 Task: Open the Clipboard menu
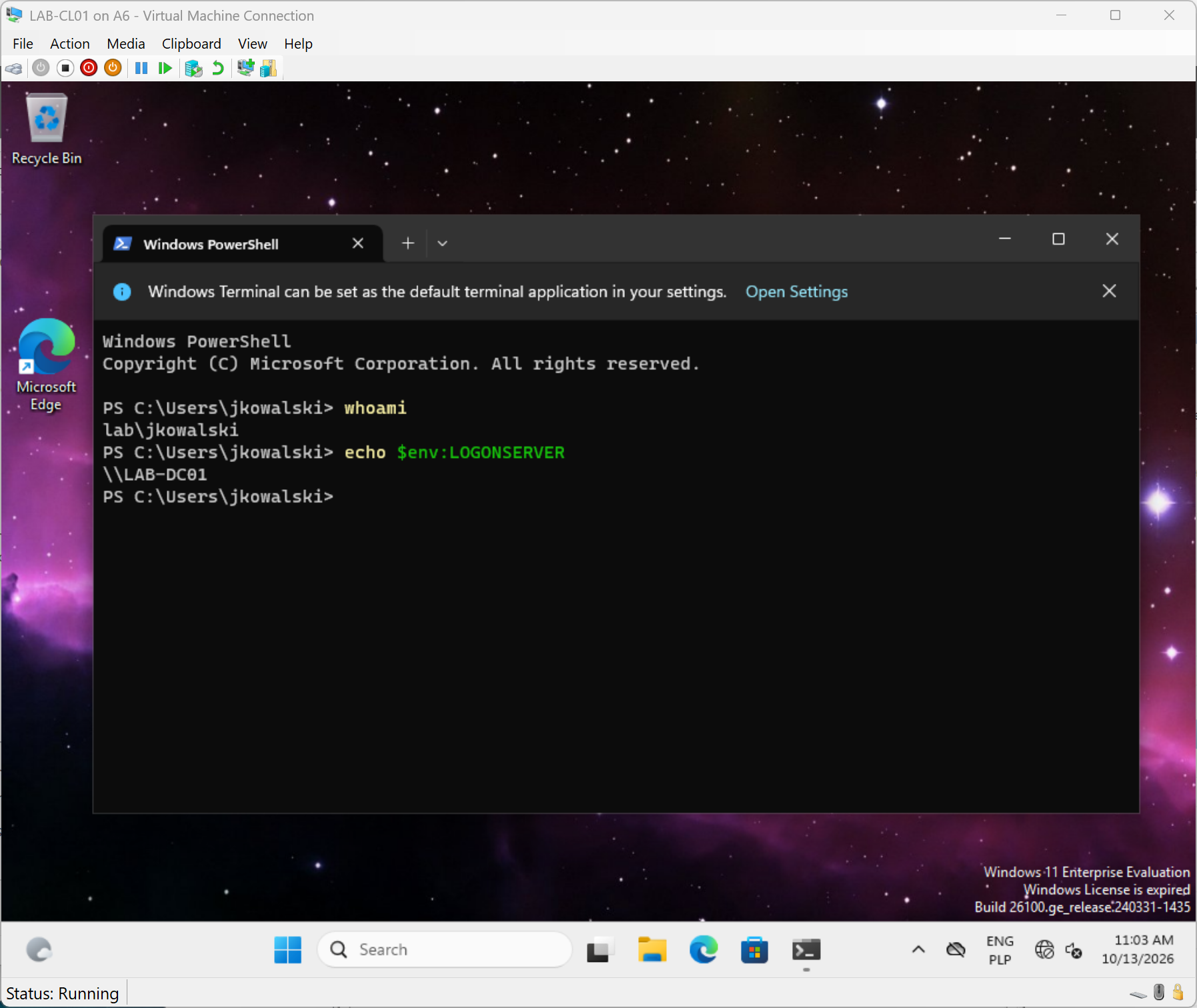(191, 44)
